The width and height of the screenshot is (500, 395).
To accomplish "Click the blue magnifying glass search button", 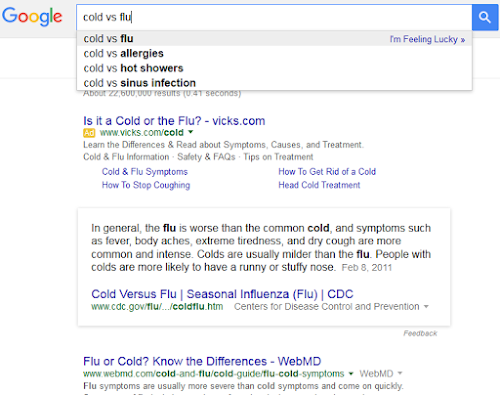I will coord(485,17).
